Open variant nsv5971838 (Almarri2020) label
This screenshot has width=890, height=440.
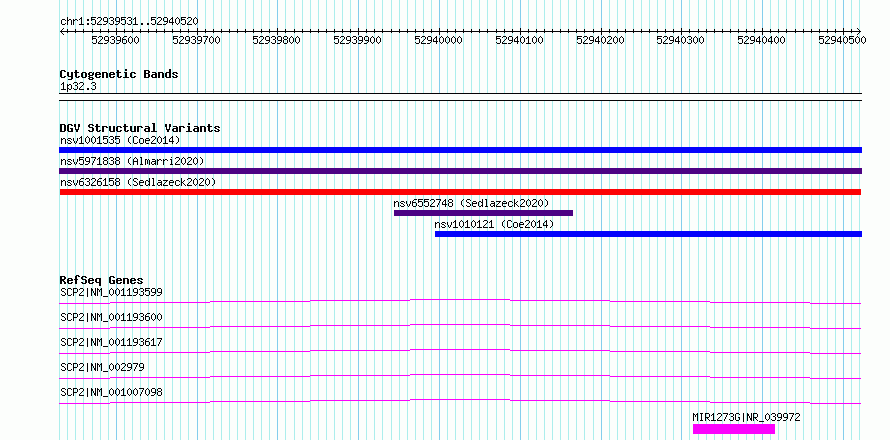pyautogui.click(x=132, y=161)
